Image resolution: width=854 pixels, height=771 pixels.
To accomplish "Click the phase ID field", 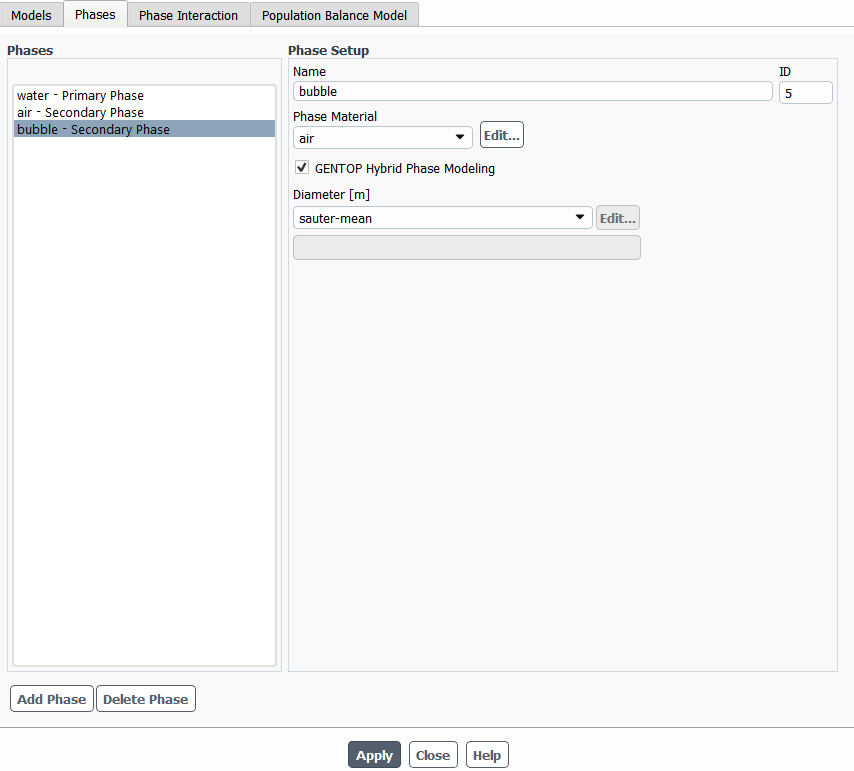I will (x=805, y=92).
